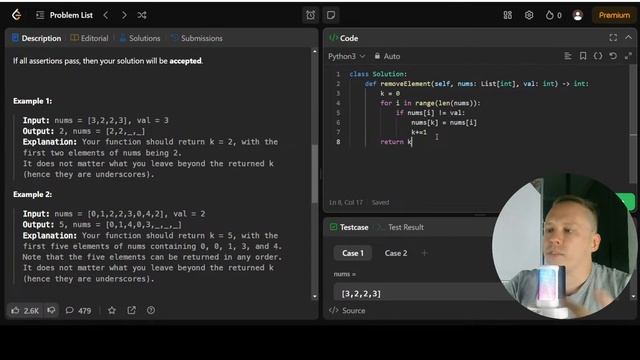Click the Premium button

[614, 15]
